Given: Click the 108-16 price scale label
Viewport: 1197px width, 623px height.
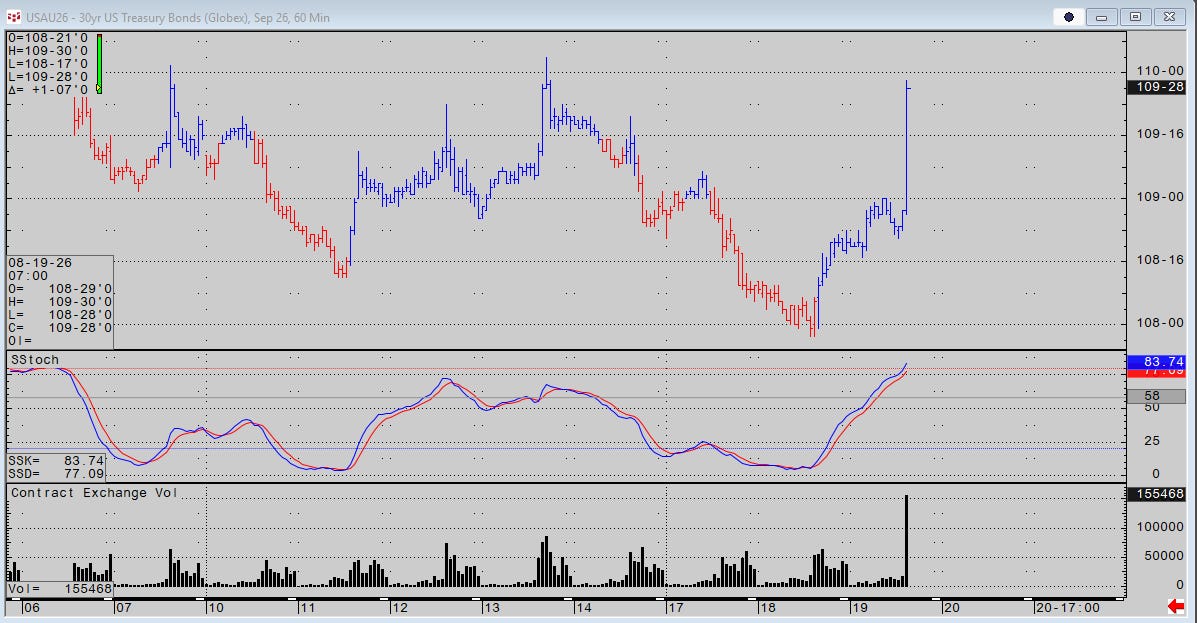Looking at the screenshot, I should [x=1160, y=260].
